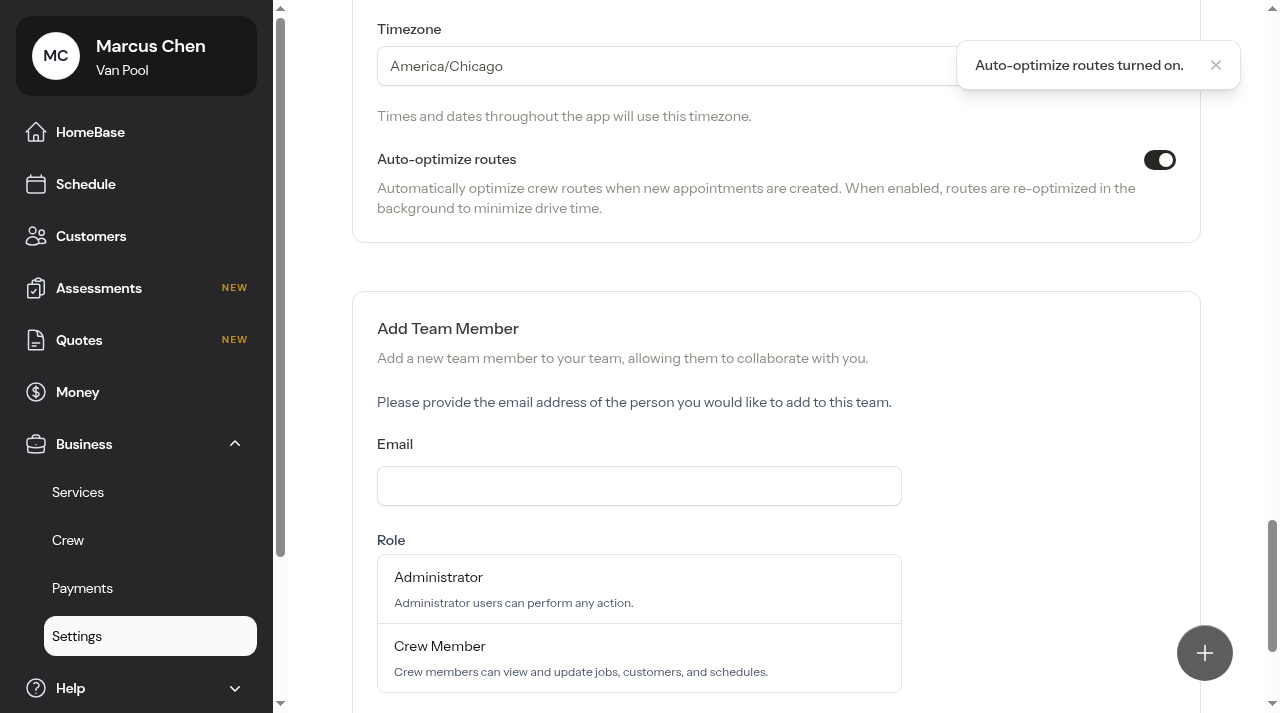The width and height of the screenshot is (1280, 713).
Task: Open the Crew submenu link
Action: pos(68,540)
